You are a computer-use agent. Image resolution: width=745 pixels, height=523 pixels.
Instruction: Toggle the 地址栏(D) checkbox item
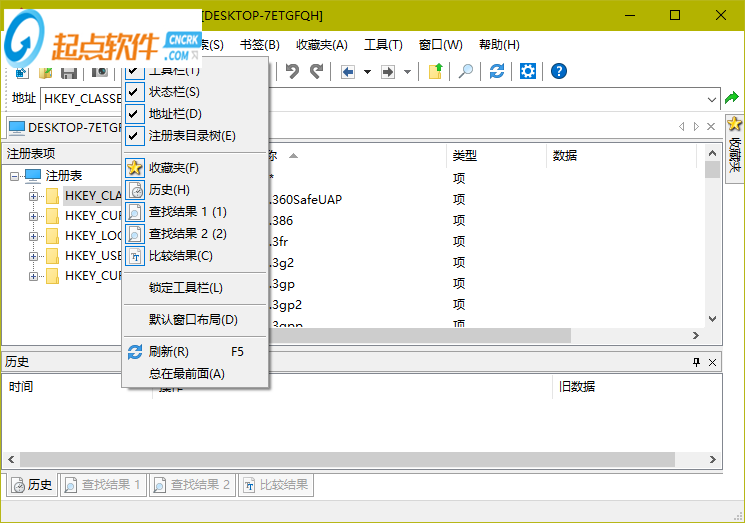pyautogui.click(x=174, y=114)
